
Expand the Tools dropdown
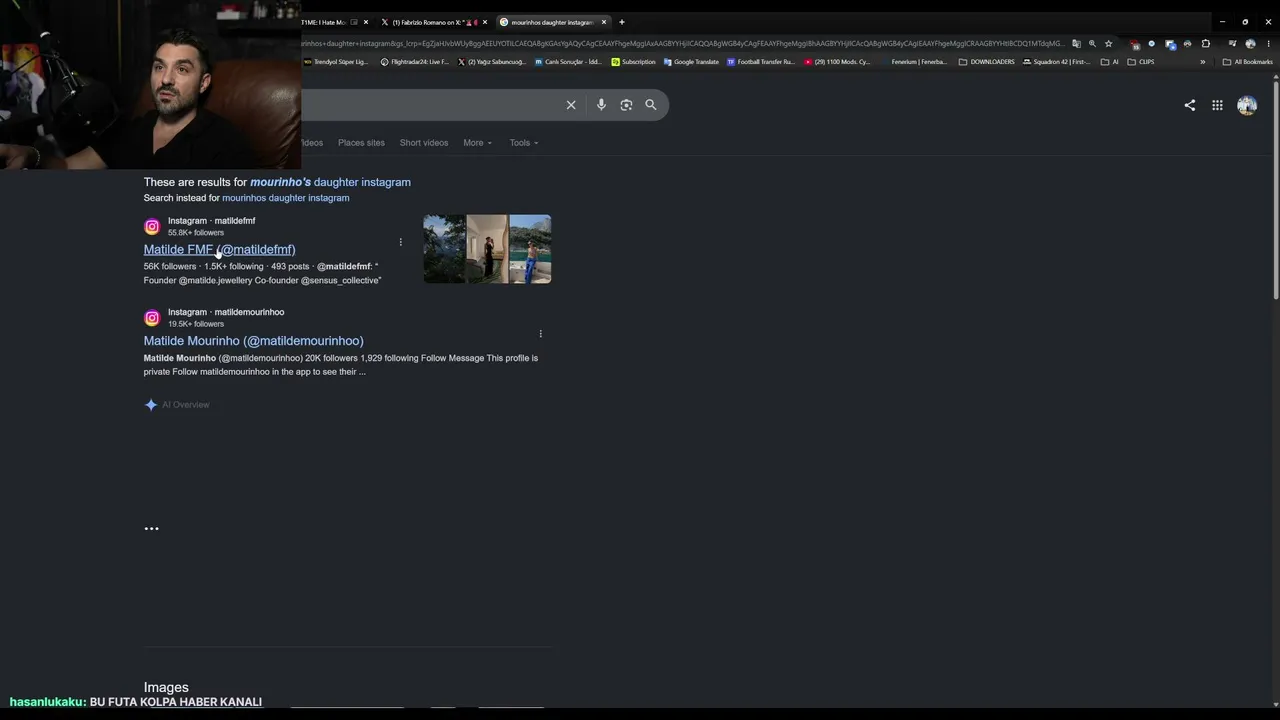[x=524, y=143]
